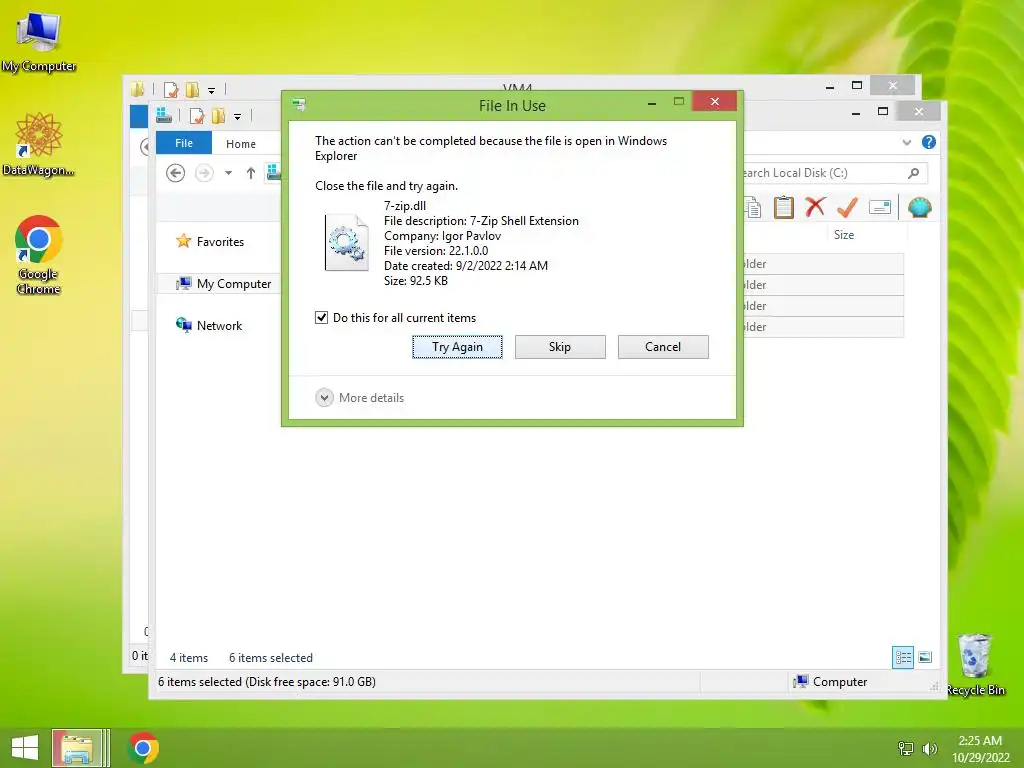Switch to the Home ribbon tab

(241, 144)
